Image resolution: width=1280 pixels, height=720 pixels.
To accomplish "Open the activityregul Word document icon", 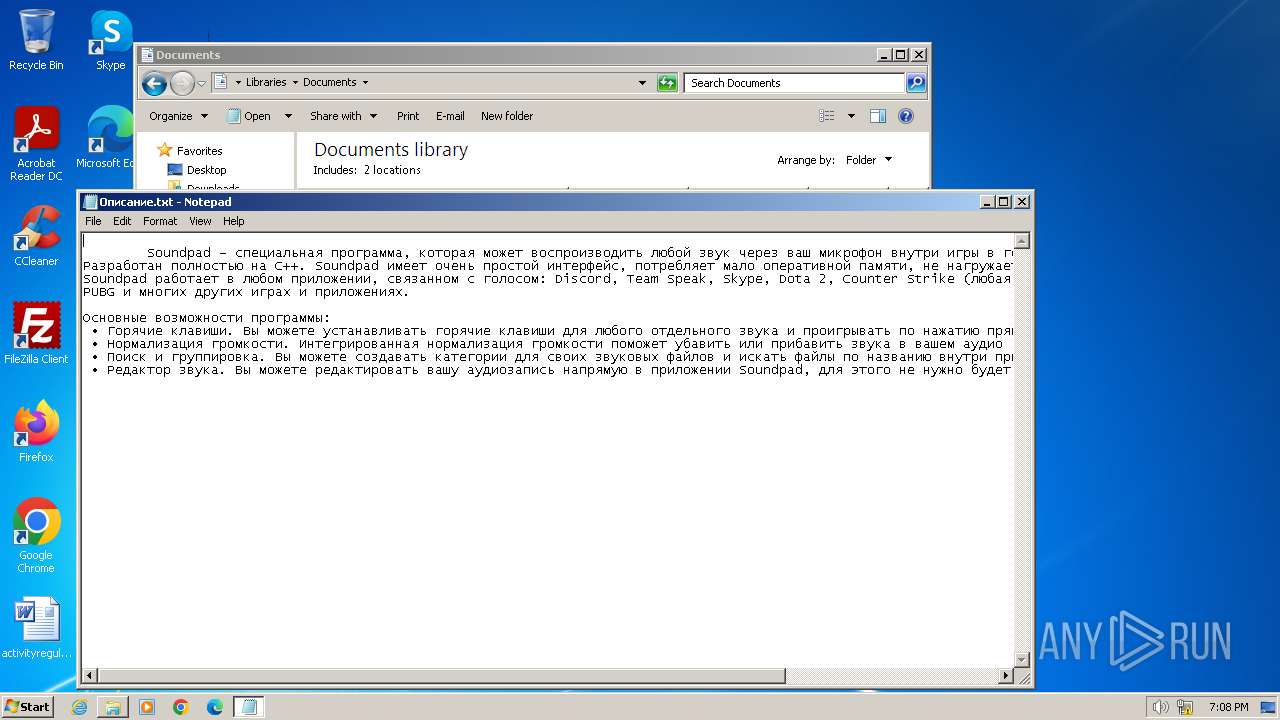I will coord(36,628).
